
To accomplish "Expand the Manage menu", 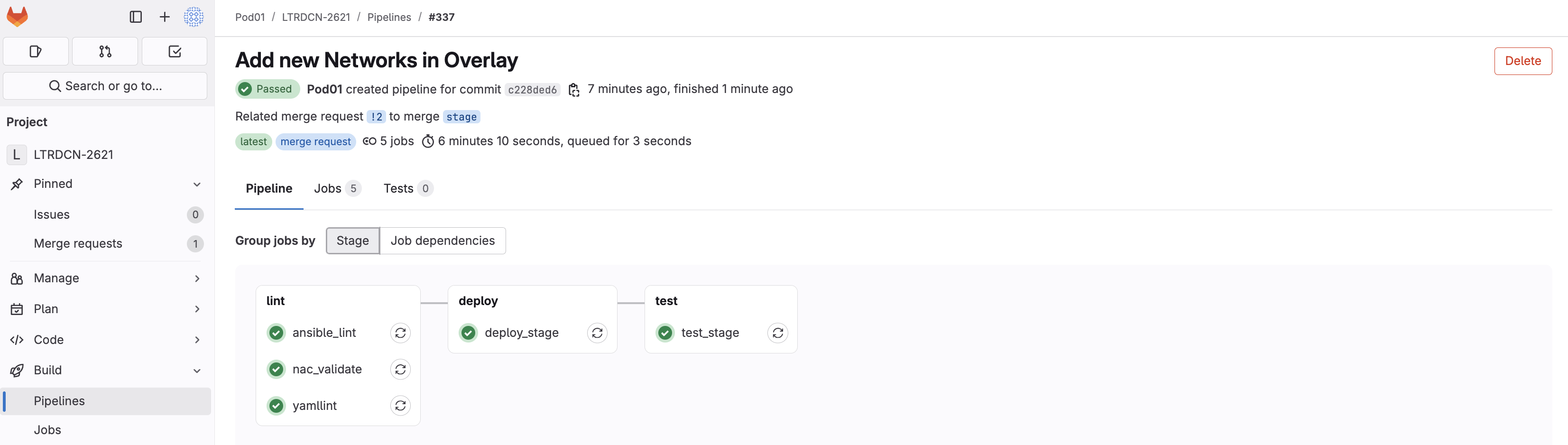I will (x=197, y=279).
